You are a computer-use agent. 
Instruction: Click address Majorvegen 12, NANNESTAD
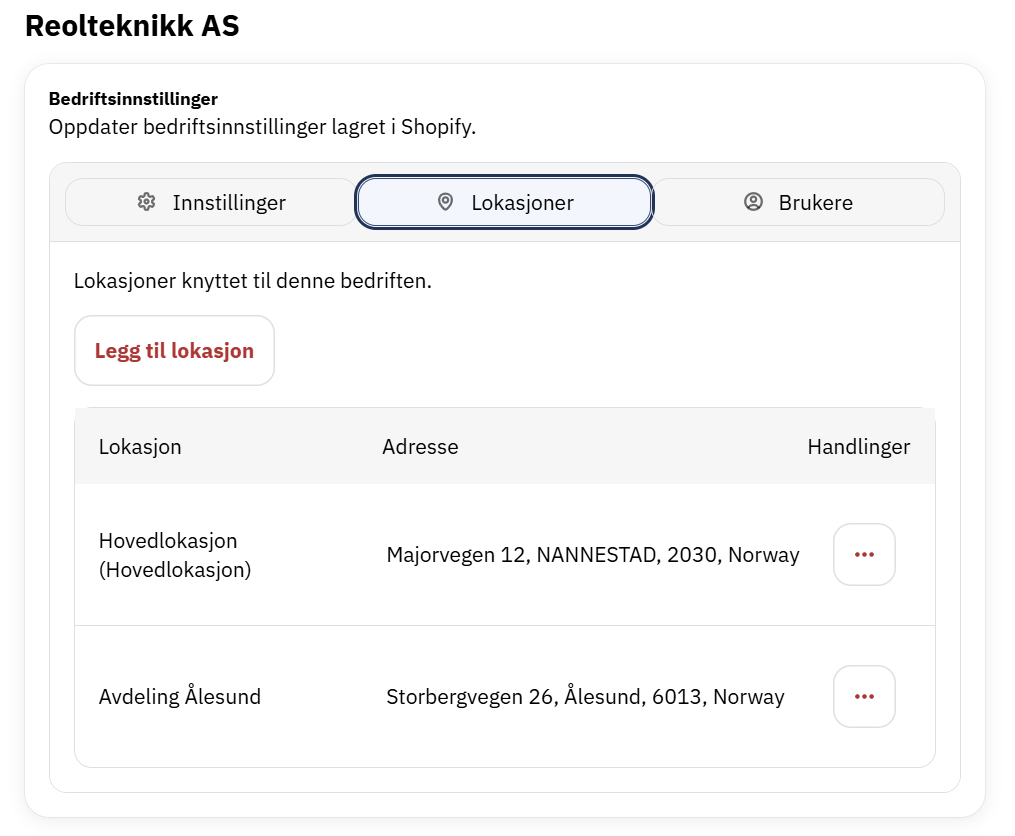coord(593,555)
